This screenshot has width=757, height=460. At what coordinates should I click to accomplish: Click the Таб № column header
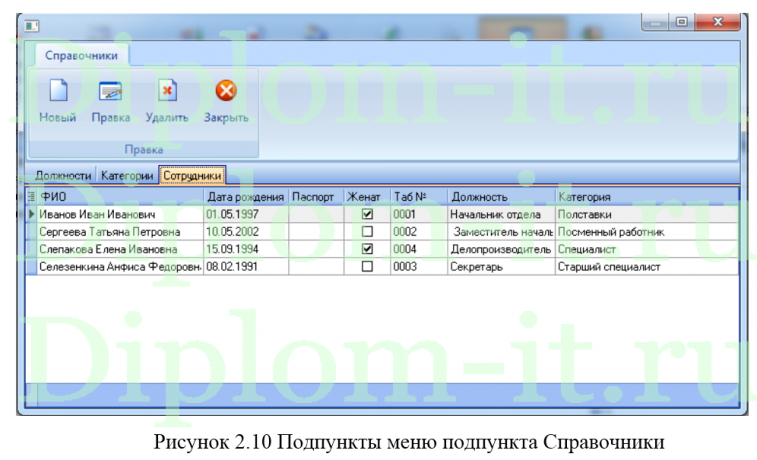coord(419,197)
